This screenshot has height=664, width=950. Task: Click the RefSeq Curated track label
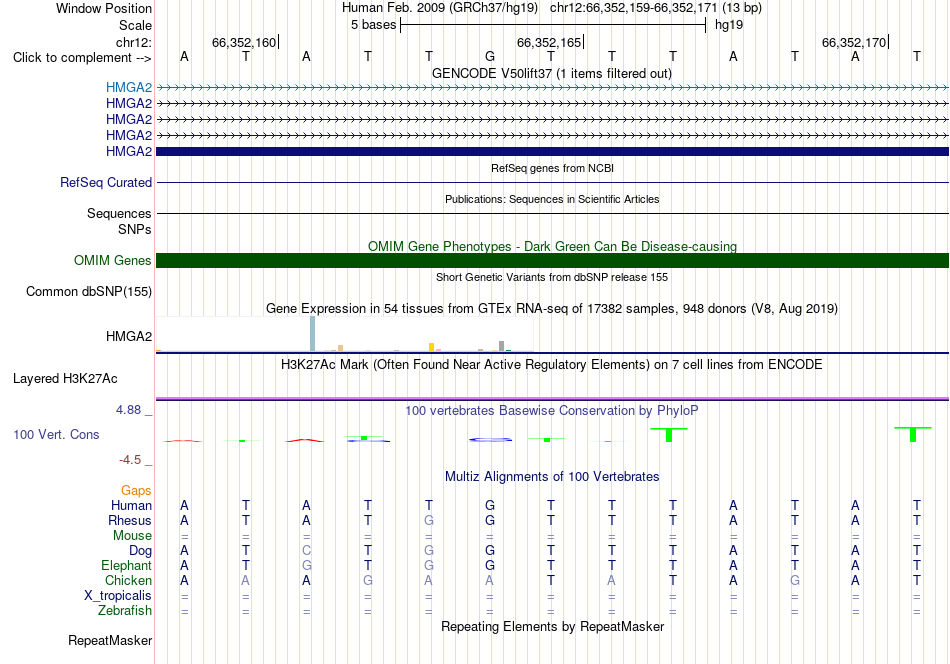tap(105, 182)
